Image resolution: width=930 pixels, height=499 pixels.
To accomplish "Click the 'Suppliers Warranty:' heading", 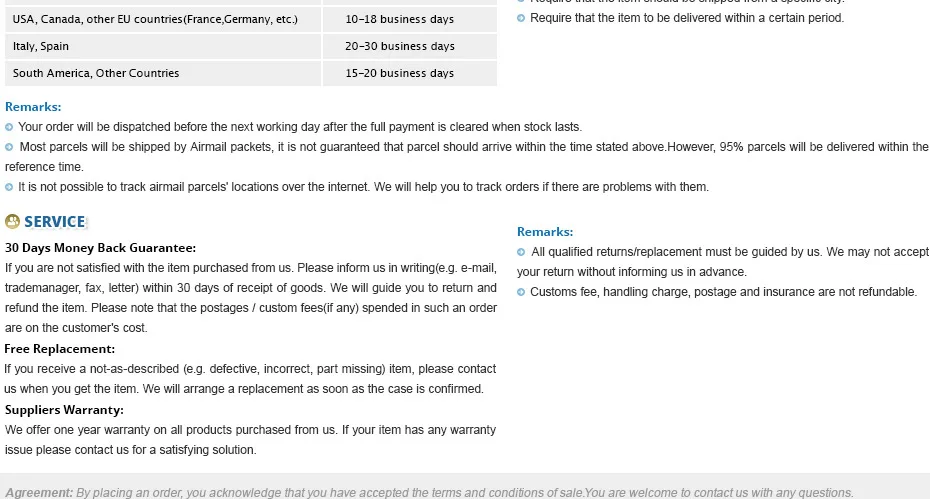I will tap(64, 410).
